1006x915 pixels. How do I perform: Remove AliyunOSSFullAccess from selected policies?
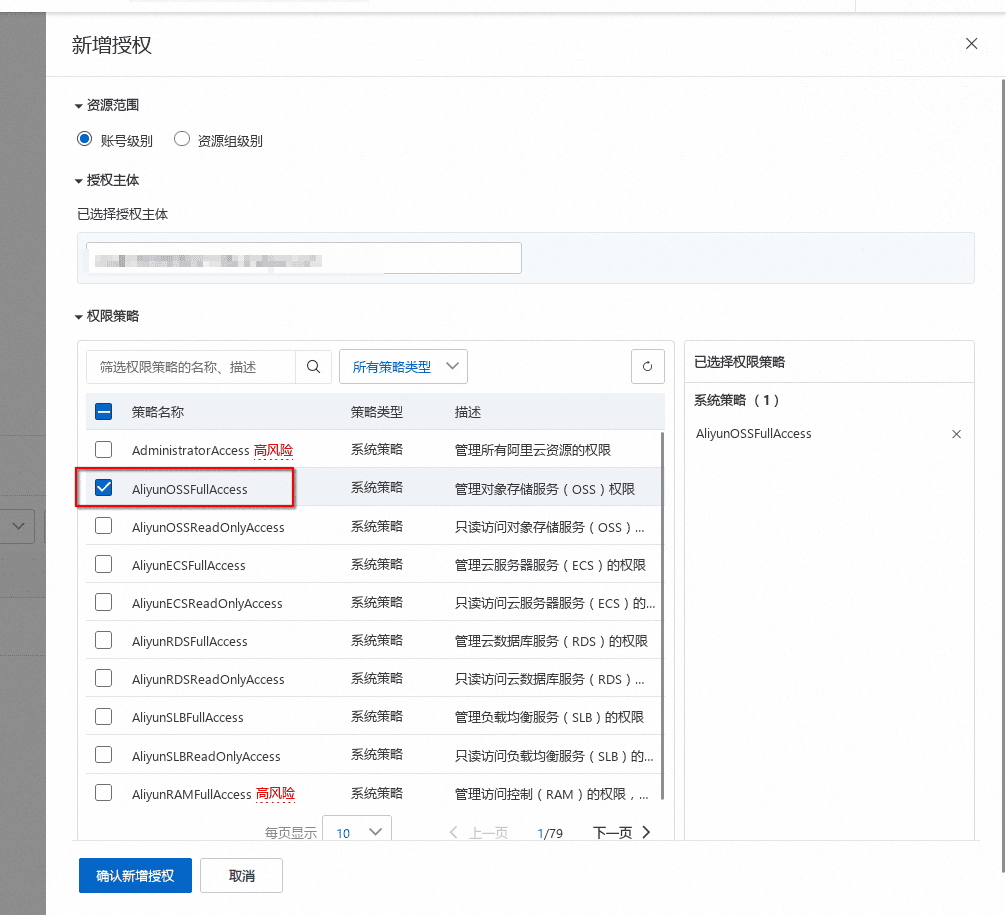click(956, 434)
